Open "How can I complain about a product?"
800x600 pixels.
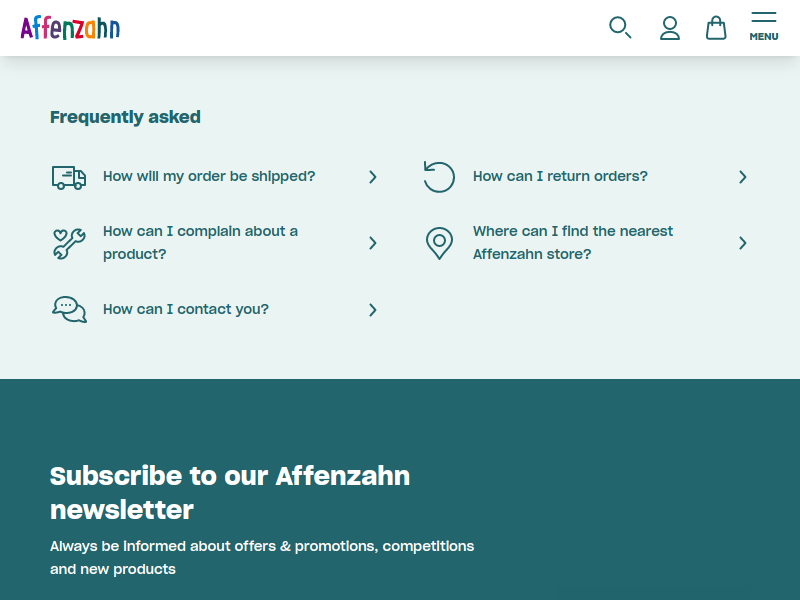[200, 243]
